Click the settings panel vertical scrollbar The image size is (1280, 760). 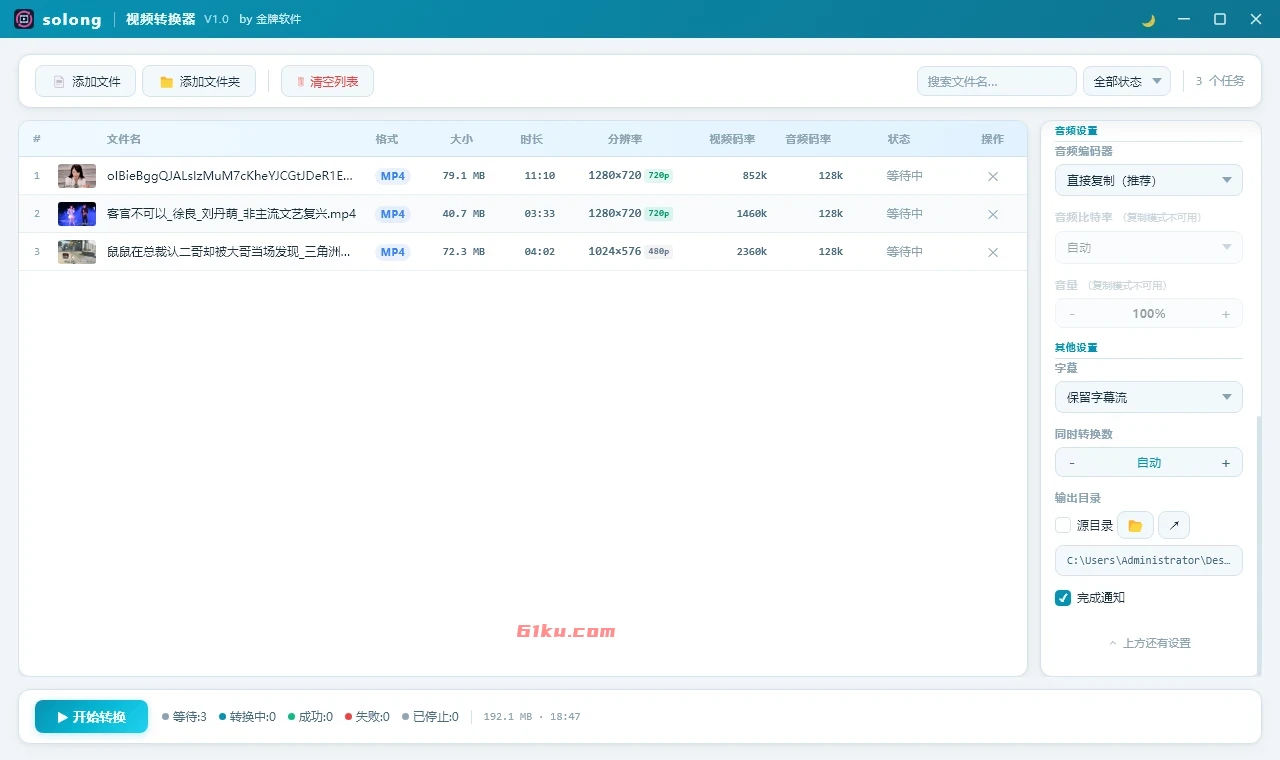pyautogui.click(x=1258, y=545)
